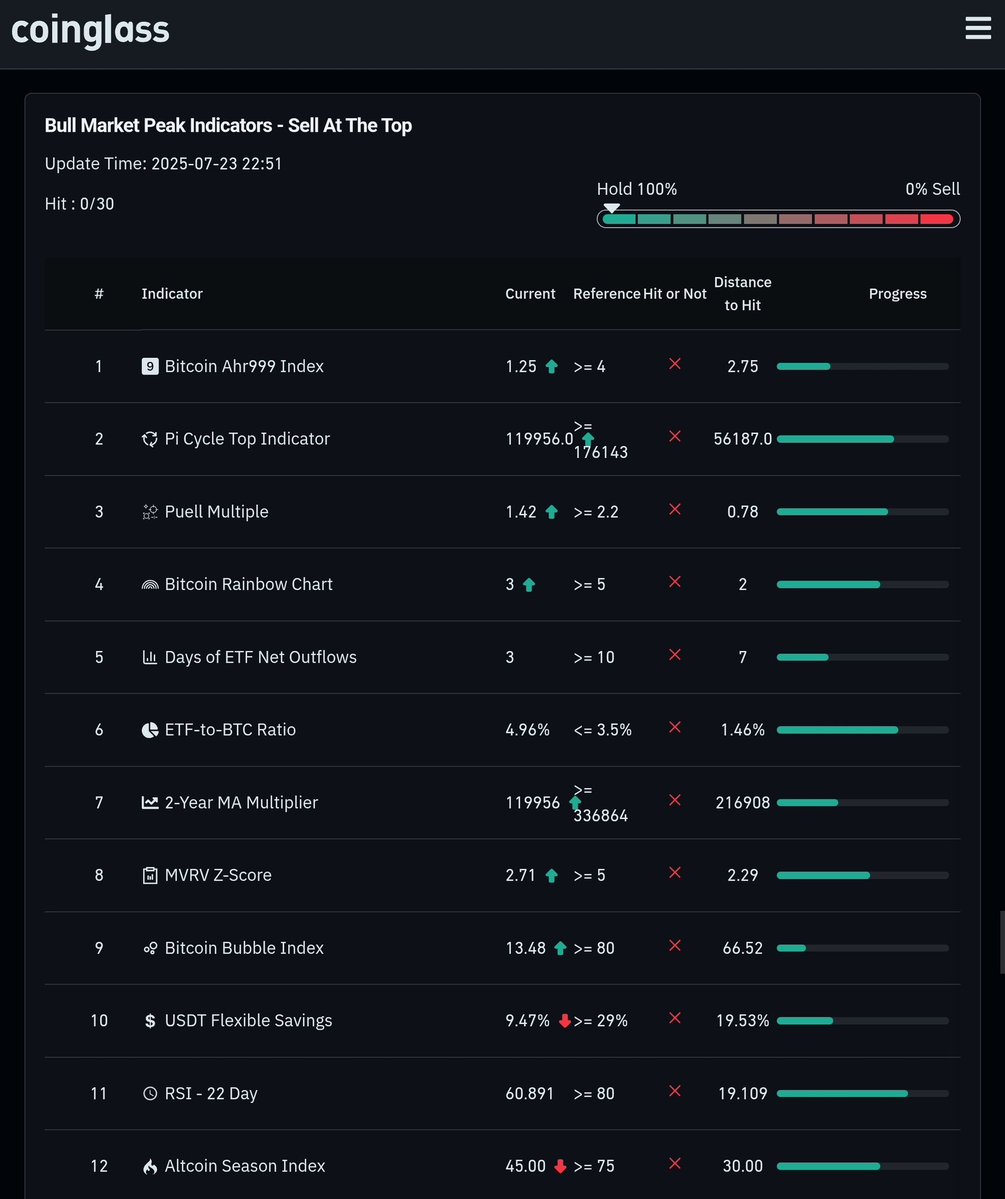Click the ETF-to-BTC Ratio pie icon
This screenshot has height=1199, width=1005.
point(150,729)
